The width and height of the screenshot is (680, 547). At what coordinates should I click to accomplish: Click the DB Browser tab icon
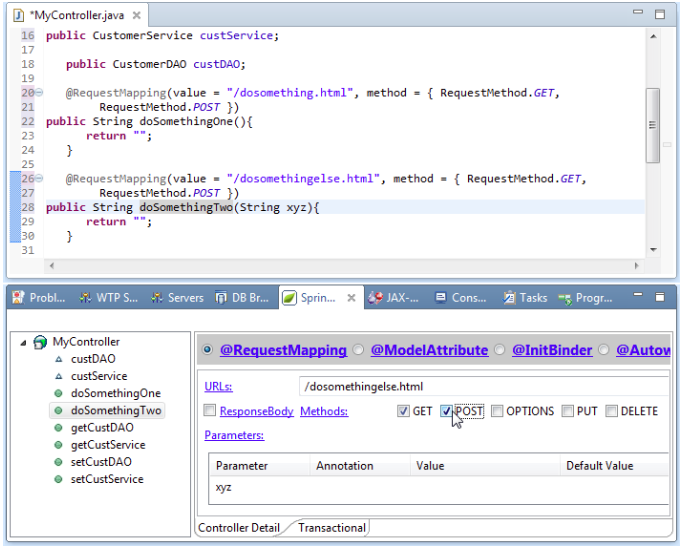coord(221,298)
